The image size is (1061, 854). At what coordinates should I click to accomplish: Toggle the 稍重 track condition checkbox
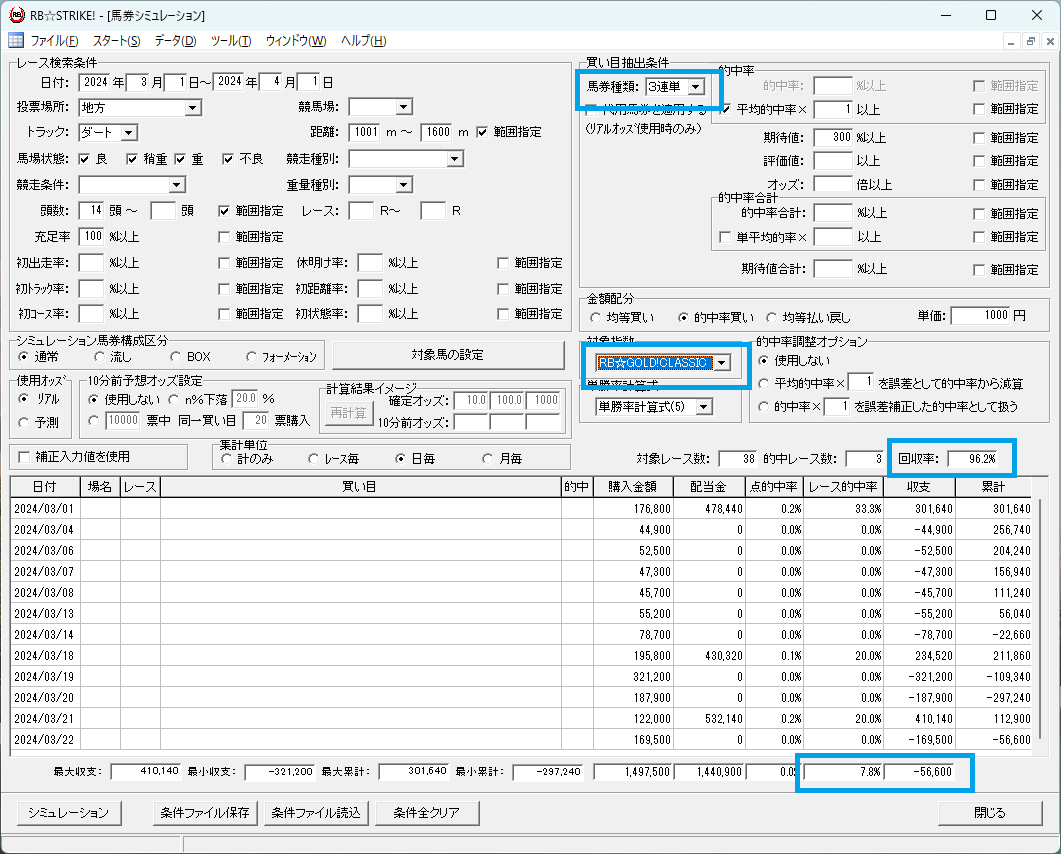point(132,159)
